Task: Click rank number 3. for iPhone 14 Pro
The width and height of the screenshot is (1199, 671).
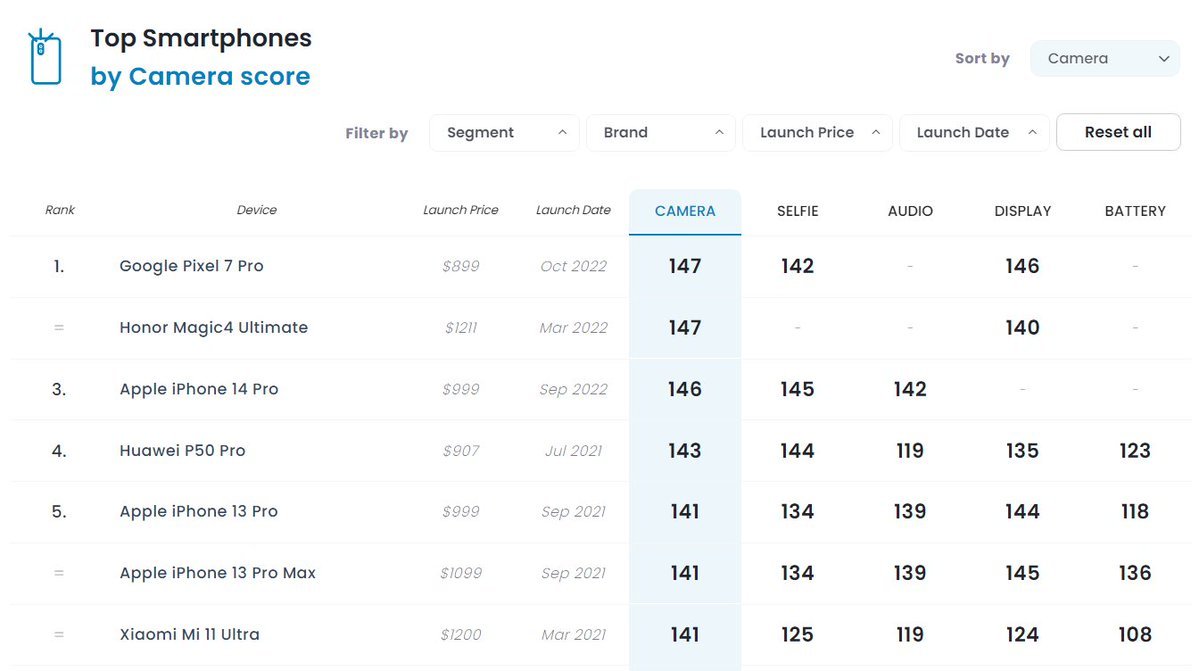Action: (59, 389)
